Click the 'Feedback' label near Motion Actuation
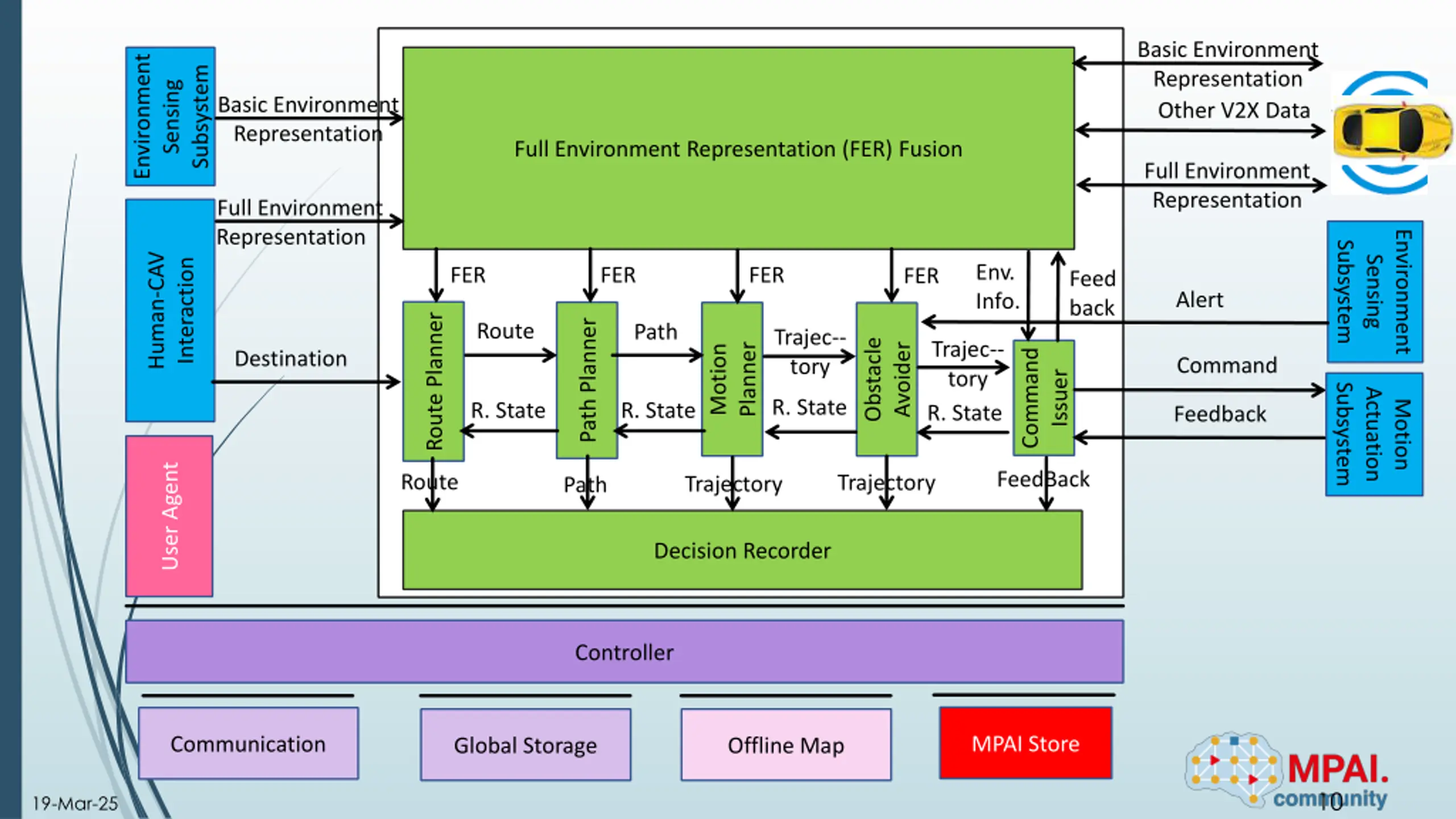This screenshot has width=1456, height=819. tap(1220, 414)
